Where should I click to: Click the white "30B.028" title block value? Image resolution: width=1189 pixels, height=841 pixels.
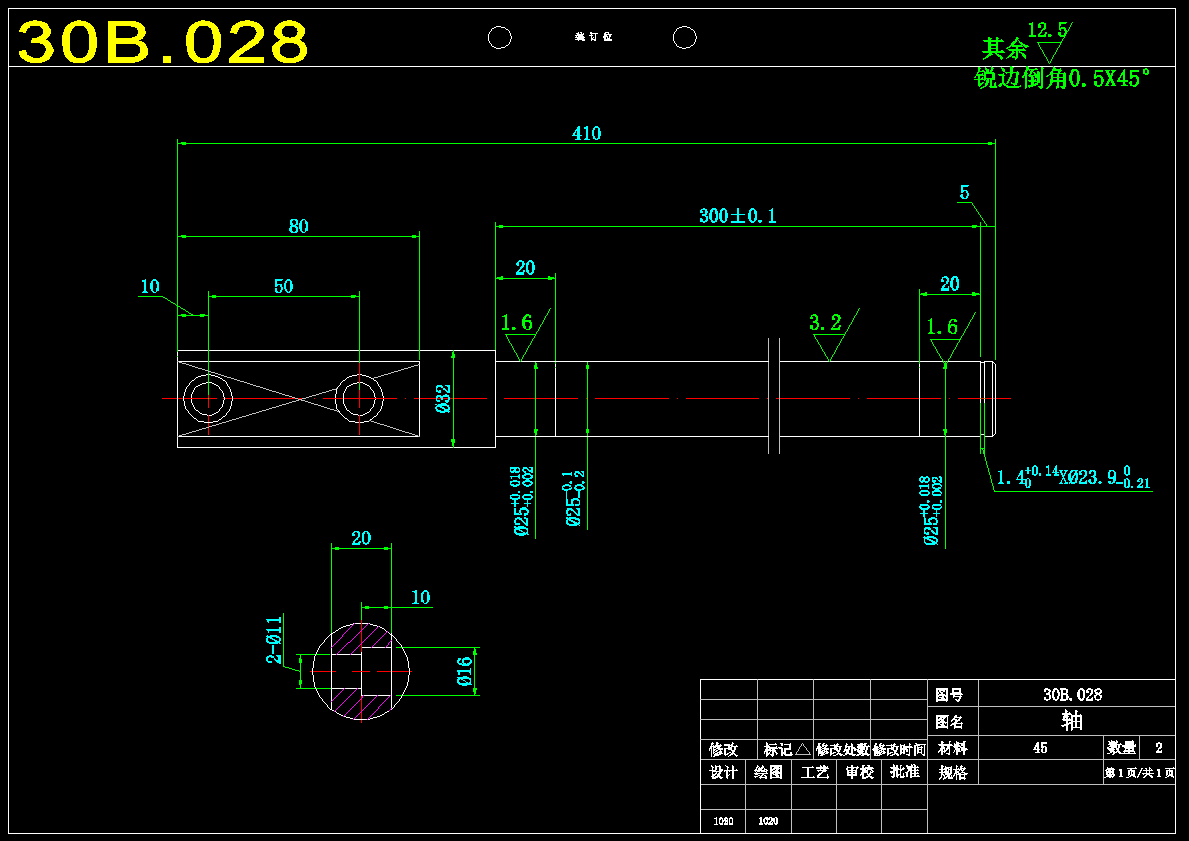point(1072,695)
